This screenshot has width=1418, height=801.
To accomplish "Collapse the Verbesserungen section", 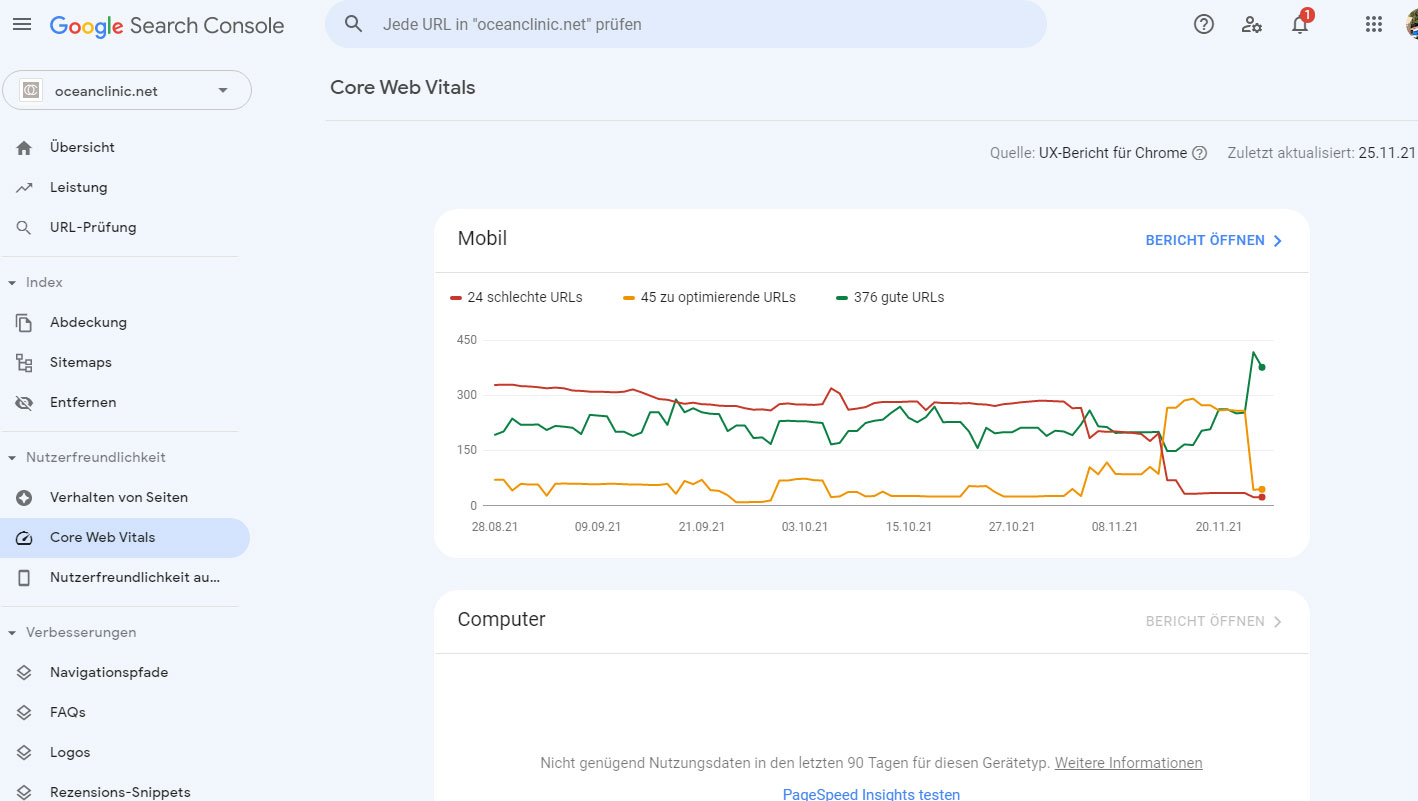I will (x=12, y=633).
